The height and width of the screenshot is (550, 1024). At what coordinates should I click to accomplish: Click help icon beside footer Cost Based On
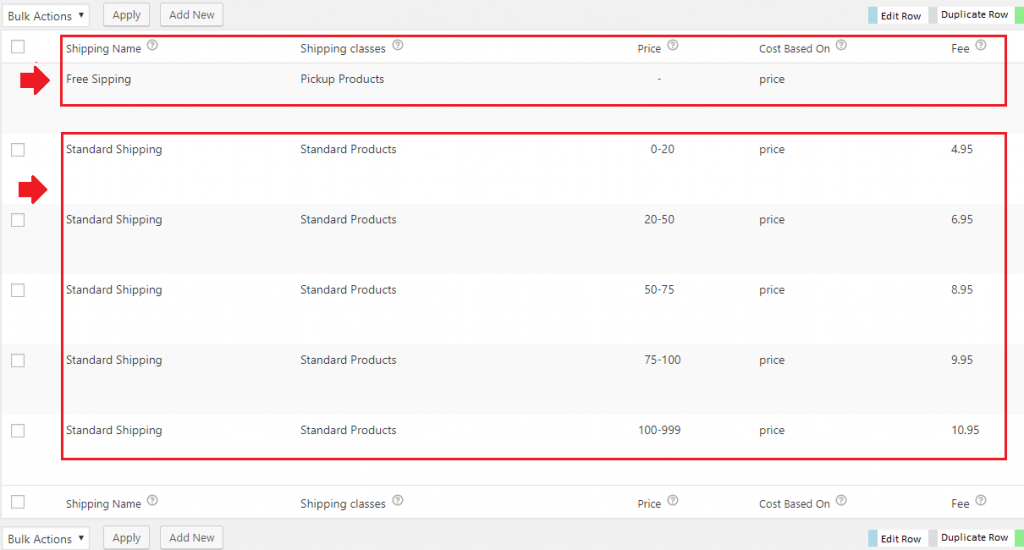point(841,501)
